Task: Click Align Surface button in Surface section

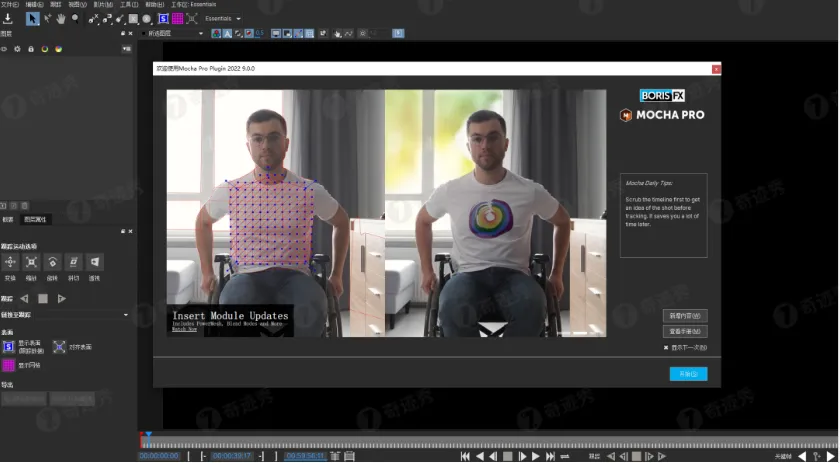Action: click(x=59, y=347)
